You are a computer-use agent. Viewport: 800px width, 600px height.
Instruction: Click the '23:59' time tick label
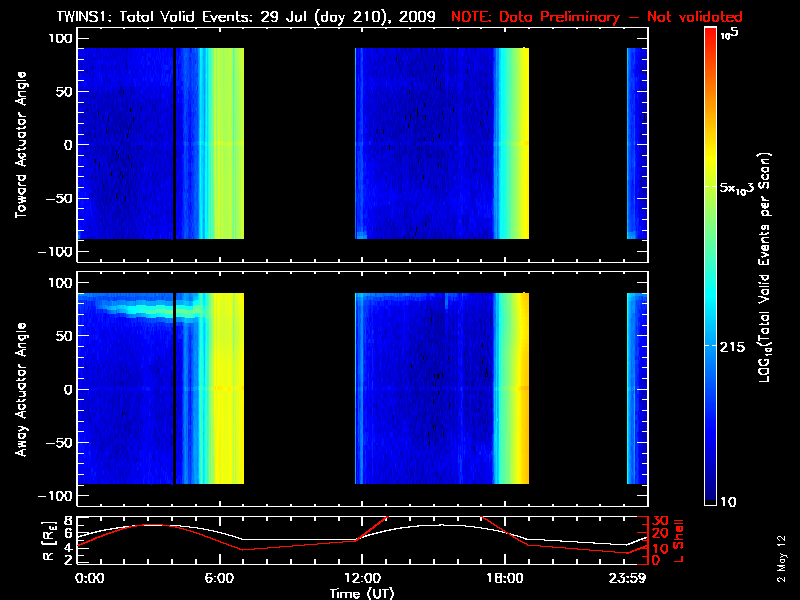627,578
